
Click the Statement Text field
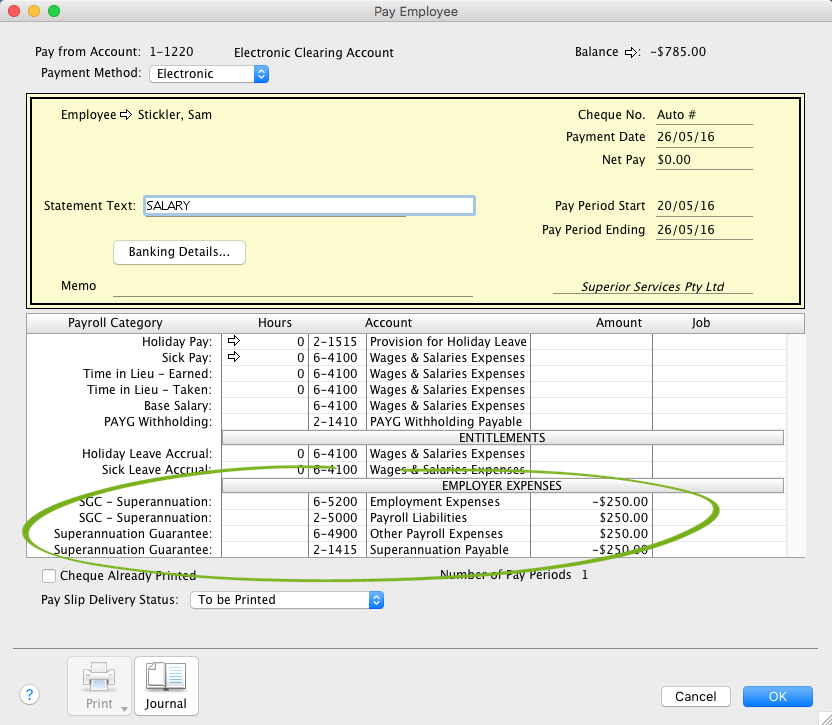309,206
